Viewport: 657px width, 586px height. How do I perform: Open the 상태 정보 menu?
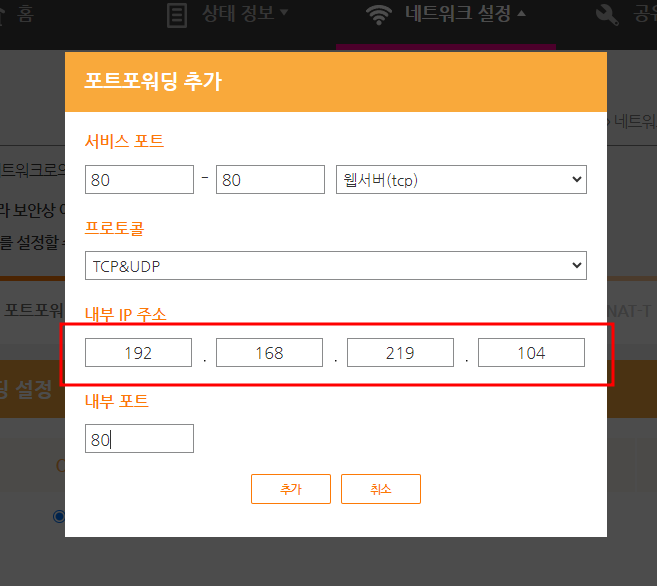pos(238,13)
